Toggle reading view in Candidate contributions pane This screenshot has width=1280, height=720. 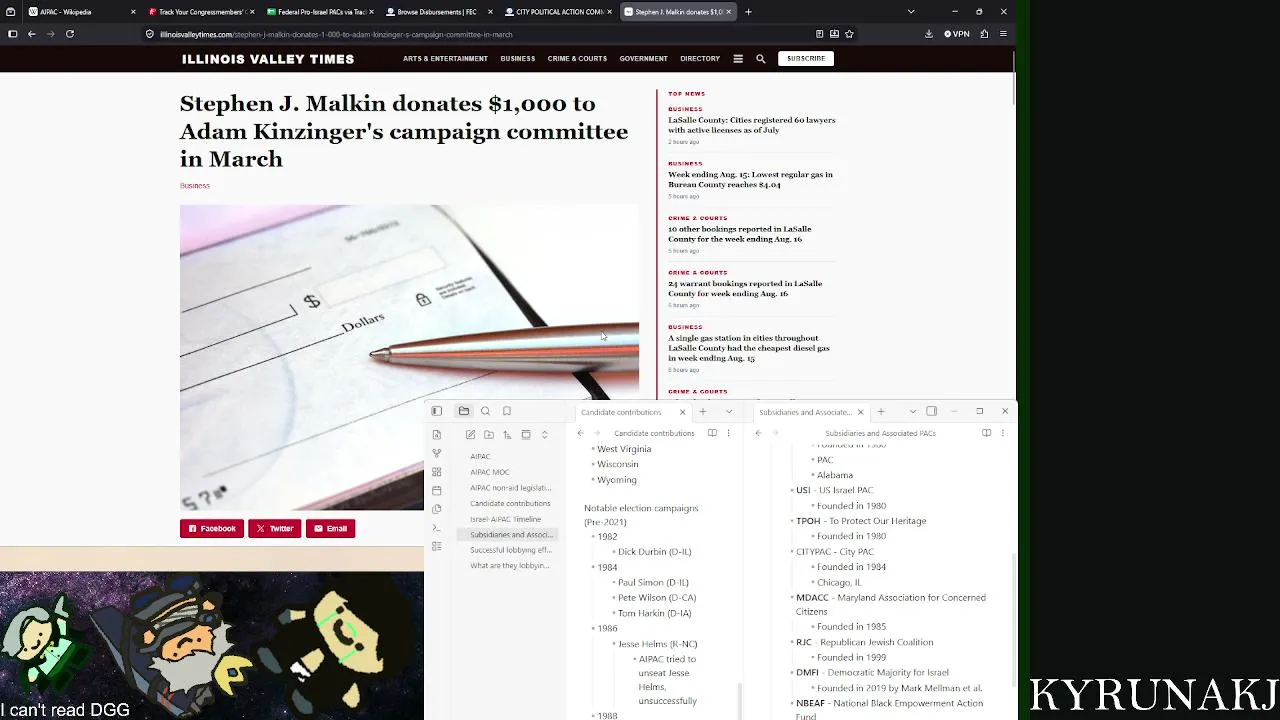[712, 433]
